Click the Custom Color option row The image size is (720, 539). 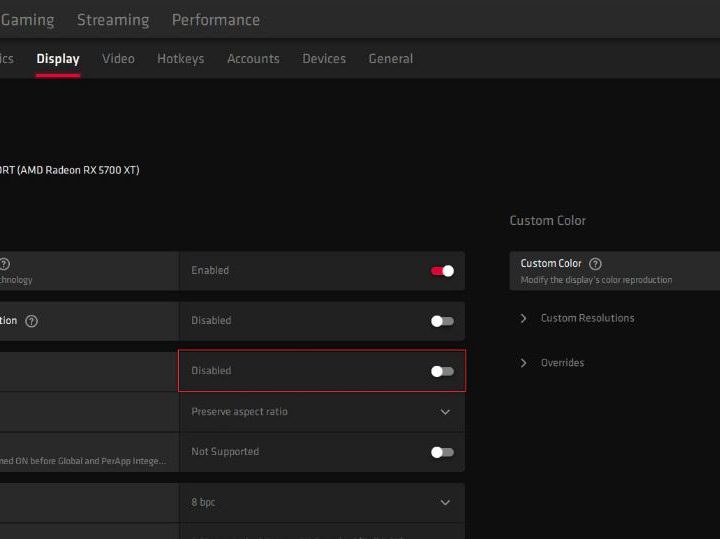614,271
